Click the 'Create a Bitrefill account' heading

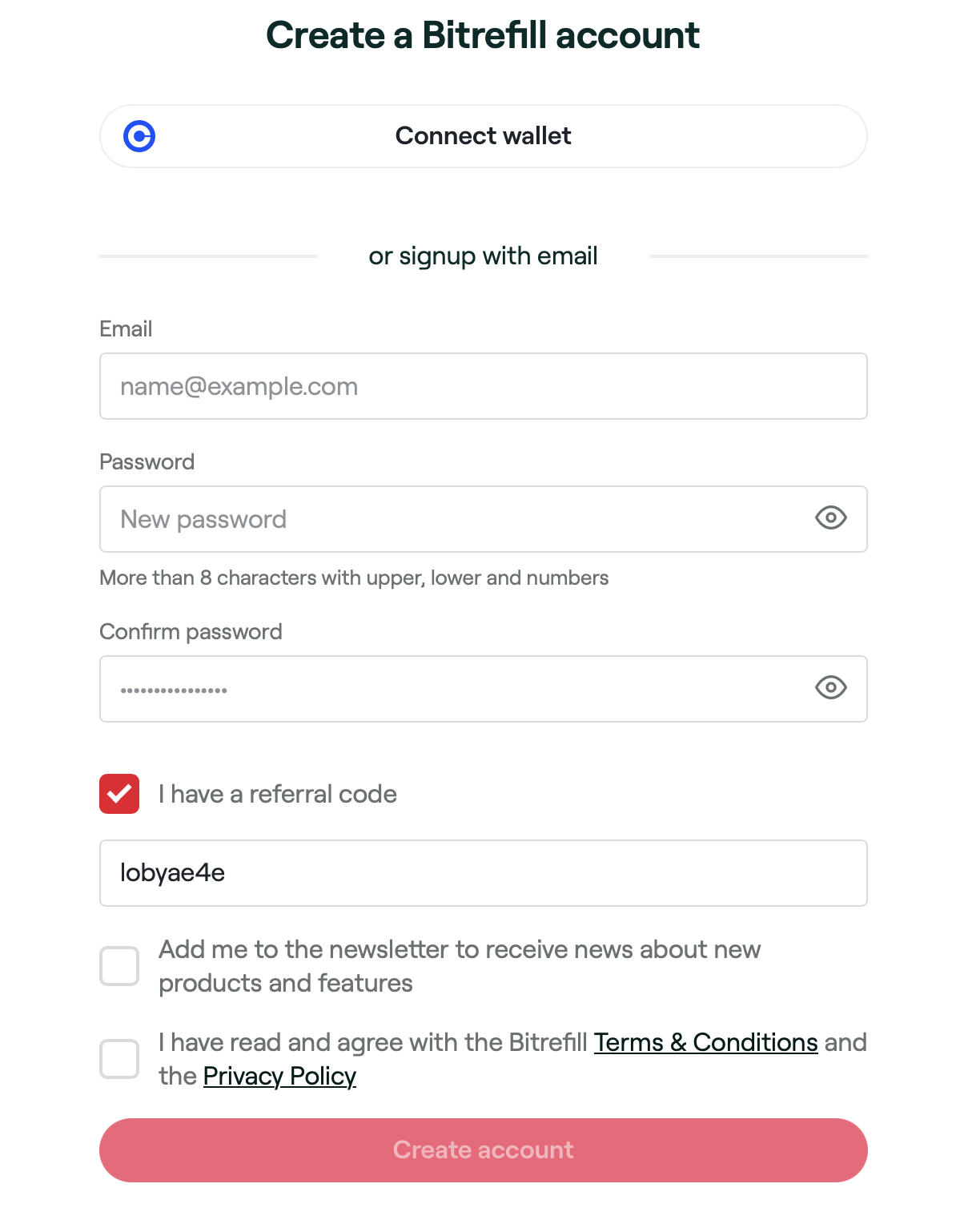click(x=482, y=35)
